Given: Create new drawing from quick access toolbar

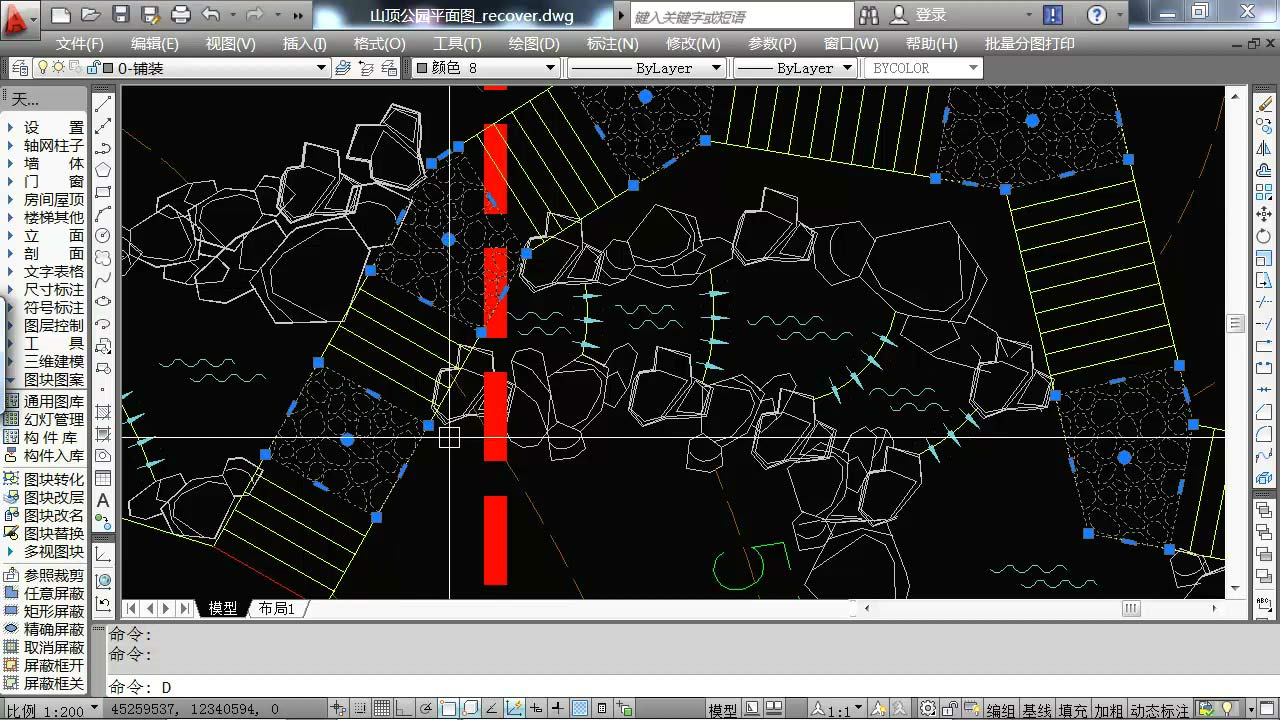Looking at the screenshot, I should 61,15.
